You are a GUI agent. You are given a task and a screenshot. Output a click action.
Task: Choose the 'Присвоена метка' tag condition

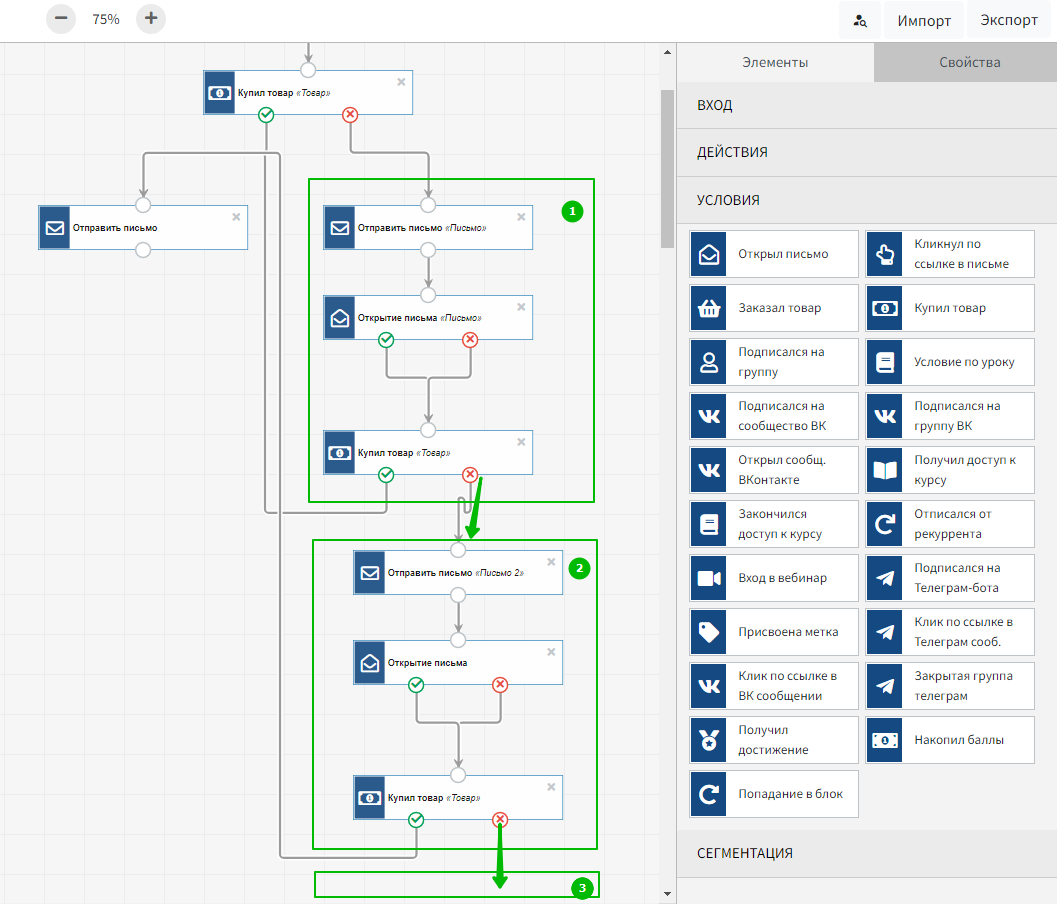(774, 632)
